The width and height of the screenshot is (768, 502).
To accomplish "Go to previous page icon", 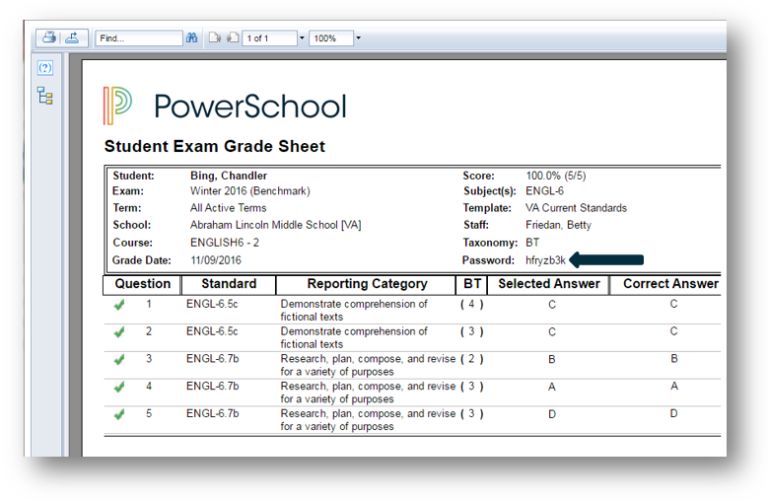I will pyautogui.click(x=233, y=38).
